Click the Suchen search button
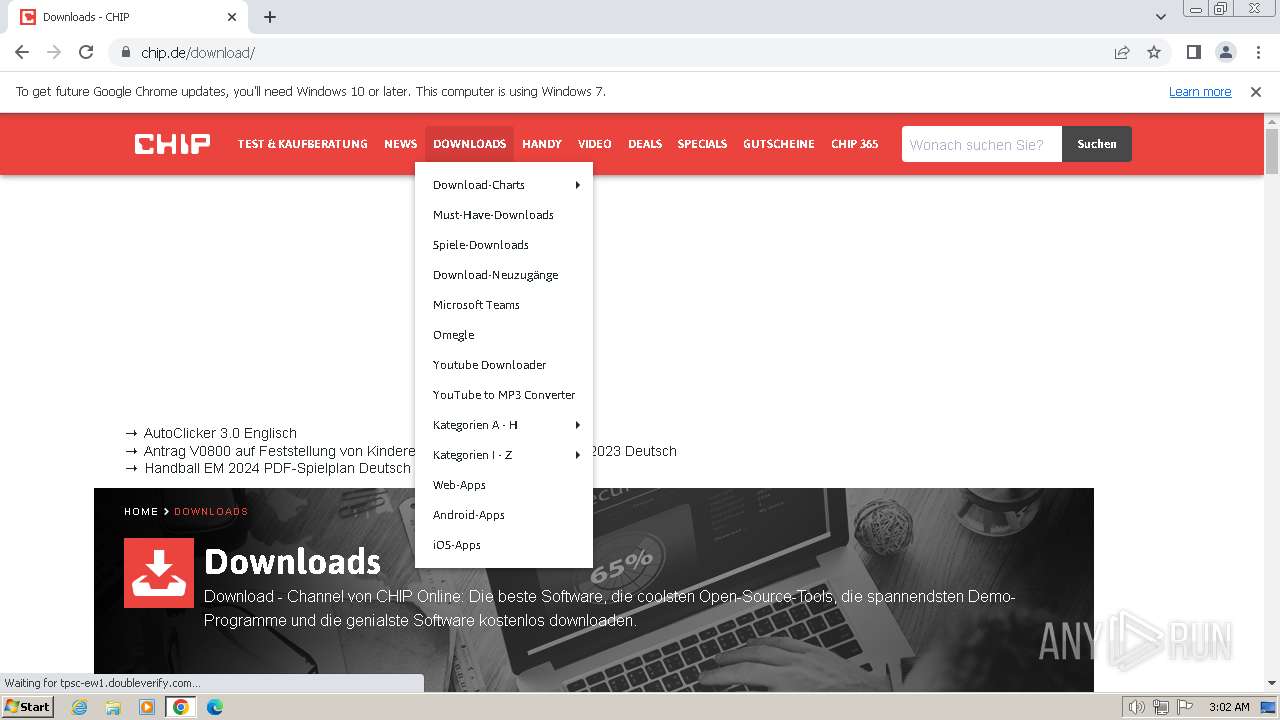Image resolution: width=1280 pixels, height=720 pixels. tap(1097, 144)
